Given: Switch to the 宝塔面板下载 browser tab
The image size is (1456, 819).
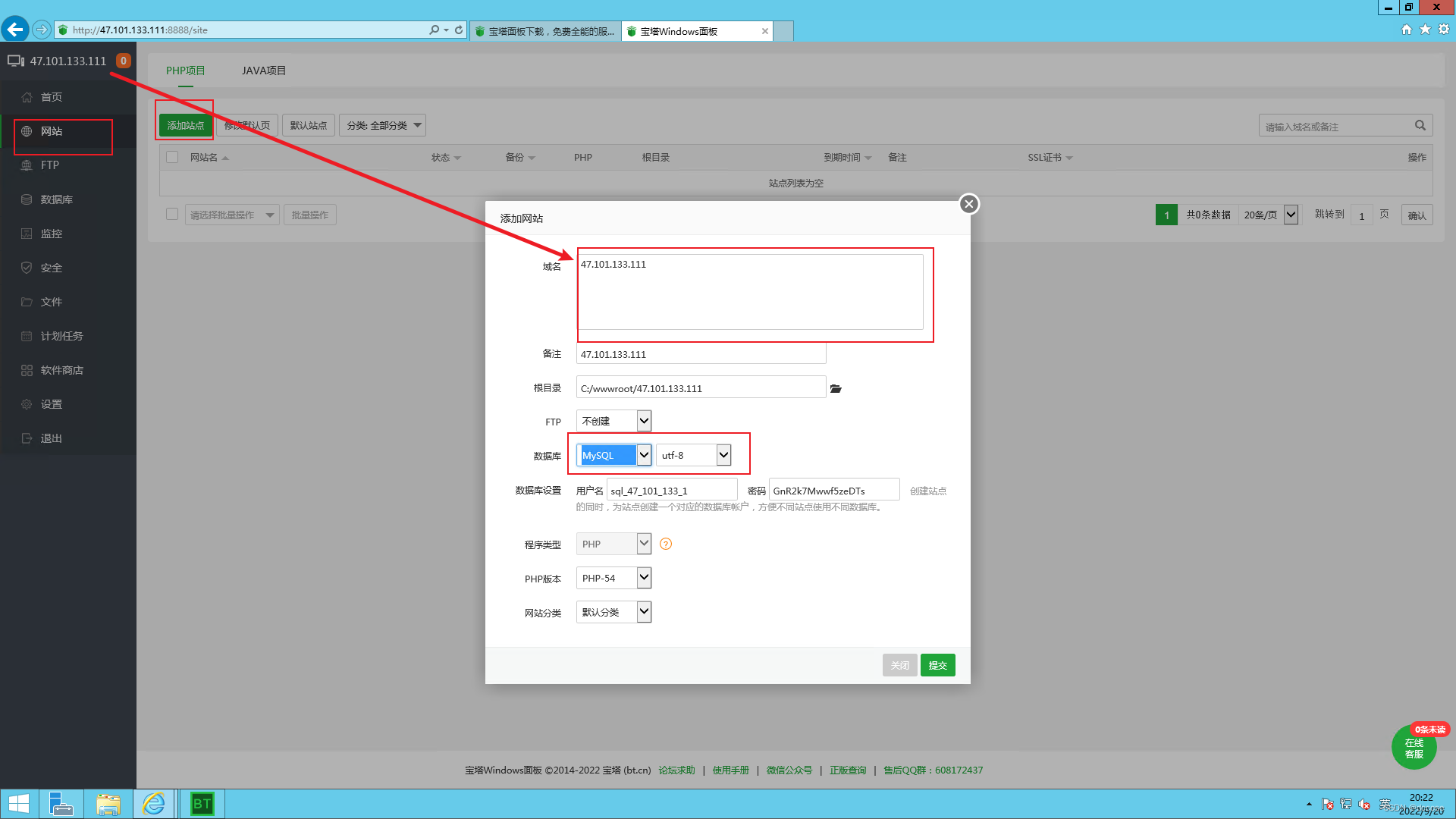Looking at the screenshot, I should pyautogui.click(x=546, y=31).
